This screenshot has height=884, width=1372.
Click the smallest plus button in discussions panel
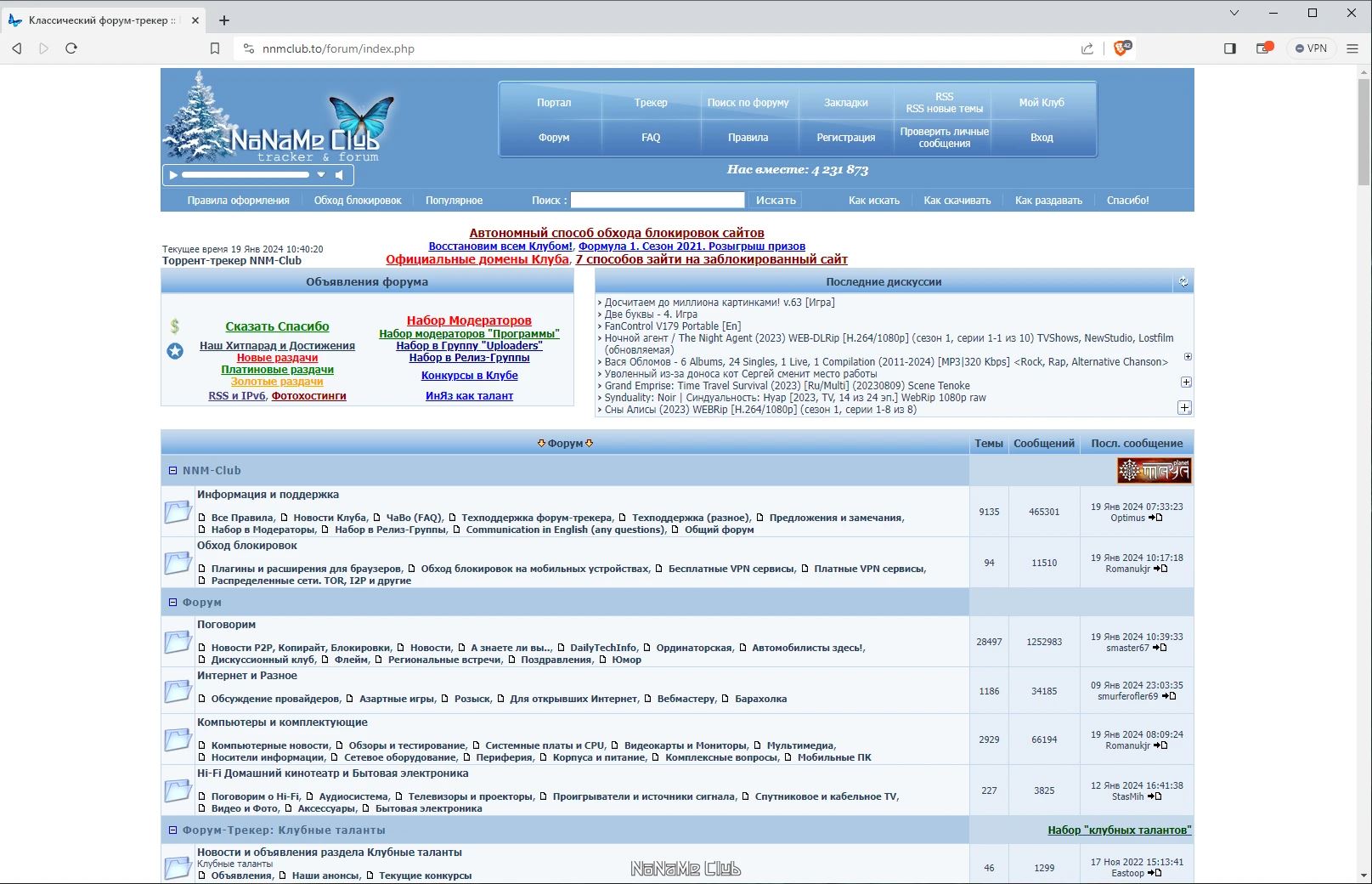tap(1188, 357)
